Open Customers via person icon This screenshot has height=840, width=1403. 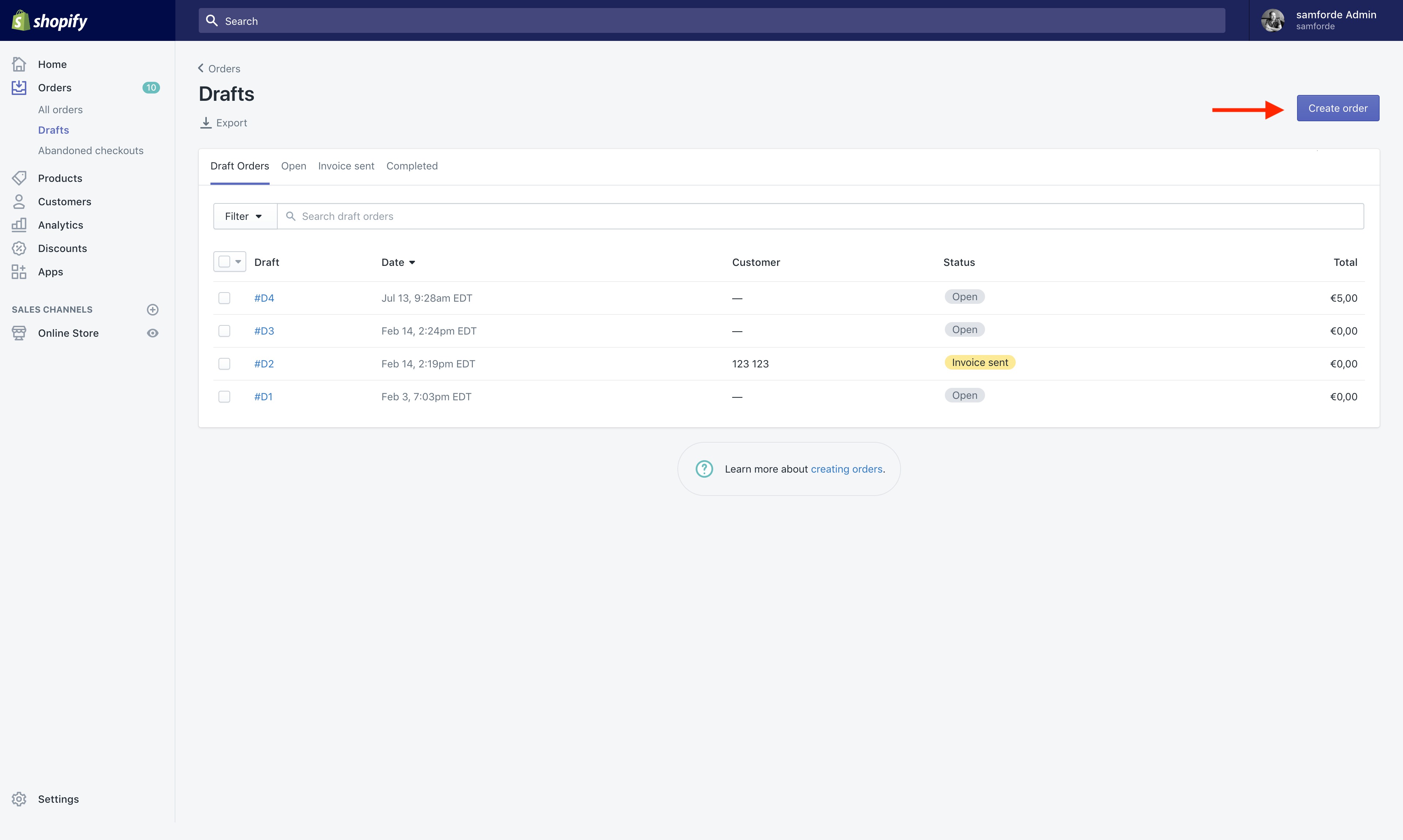pyautogui.click(x=19, y=202)
